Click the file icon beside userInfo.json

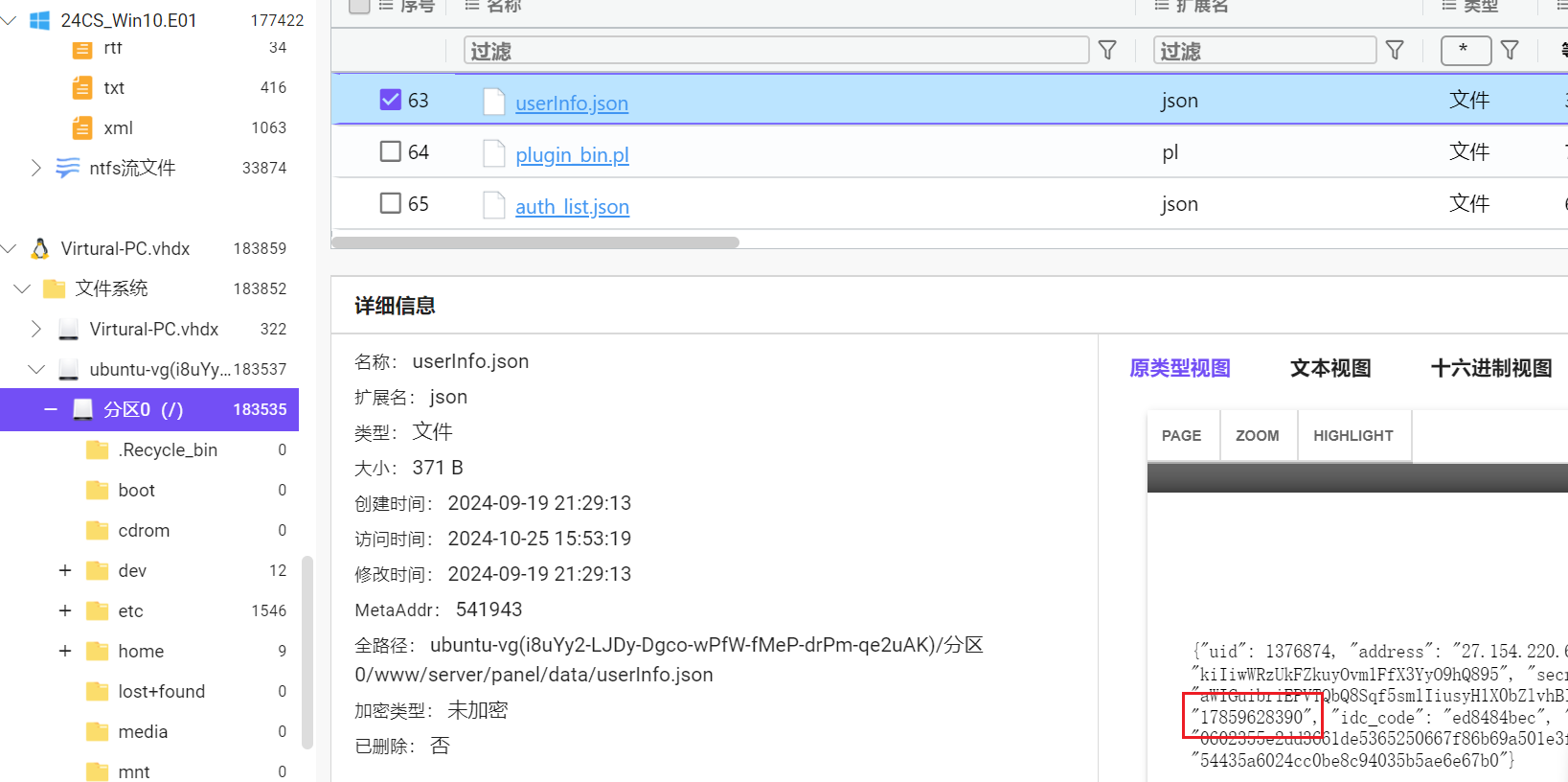pyautogui.click(x=494, y=102)
